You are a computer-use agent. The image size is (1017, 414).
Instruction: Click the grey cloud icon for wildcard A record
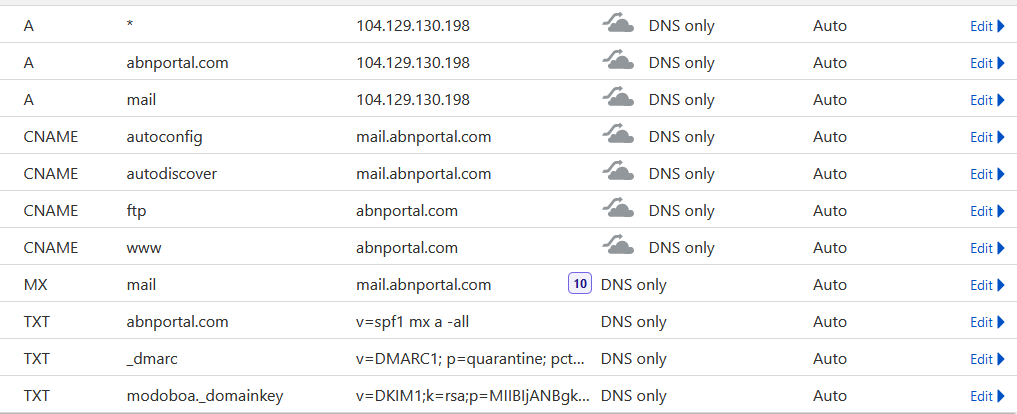coord(618,25)
